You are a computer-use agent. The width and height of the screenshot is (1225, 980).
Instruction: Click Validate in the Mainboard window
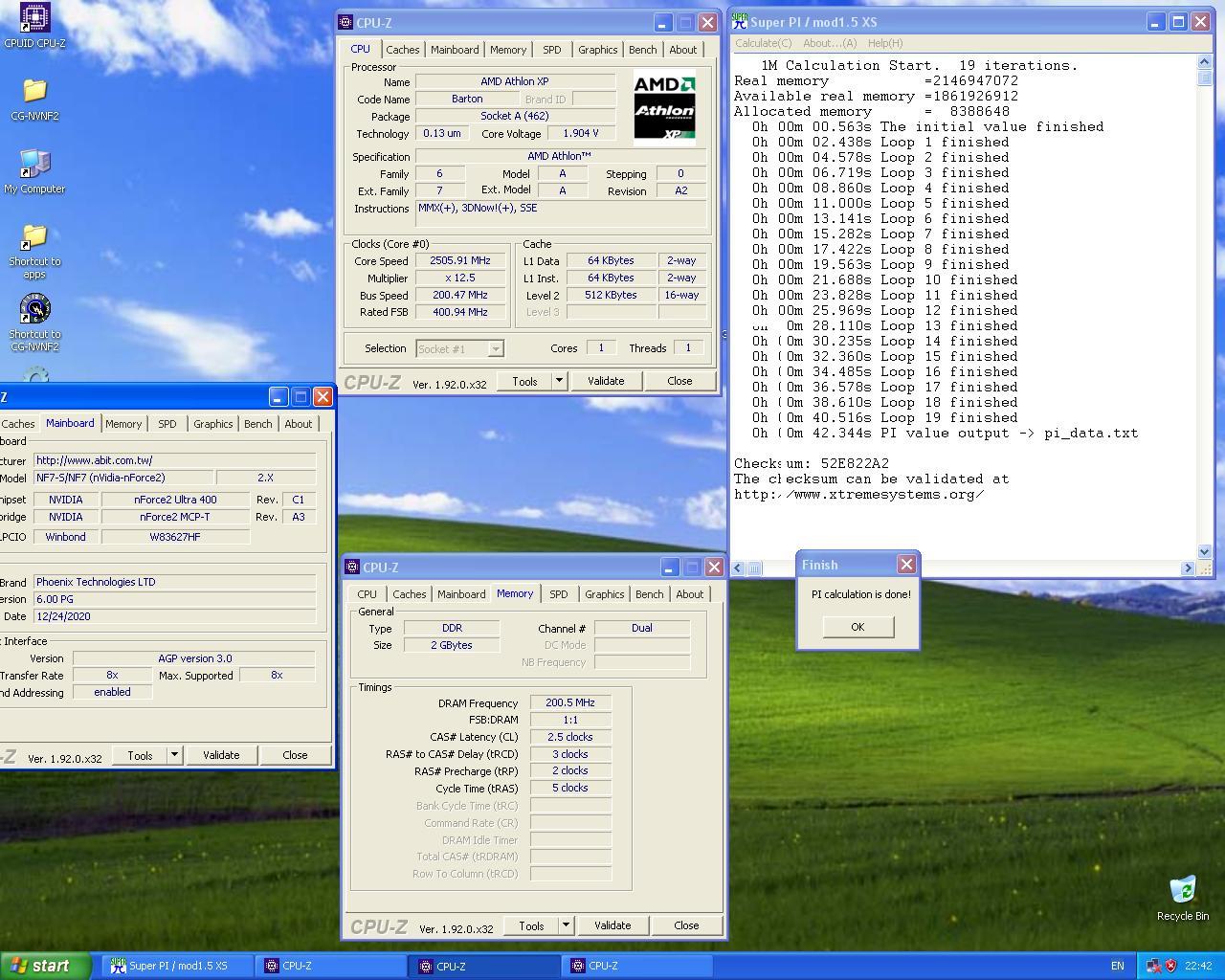221,755
